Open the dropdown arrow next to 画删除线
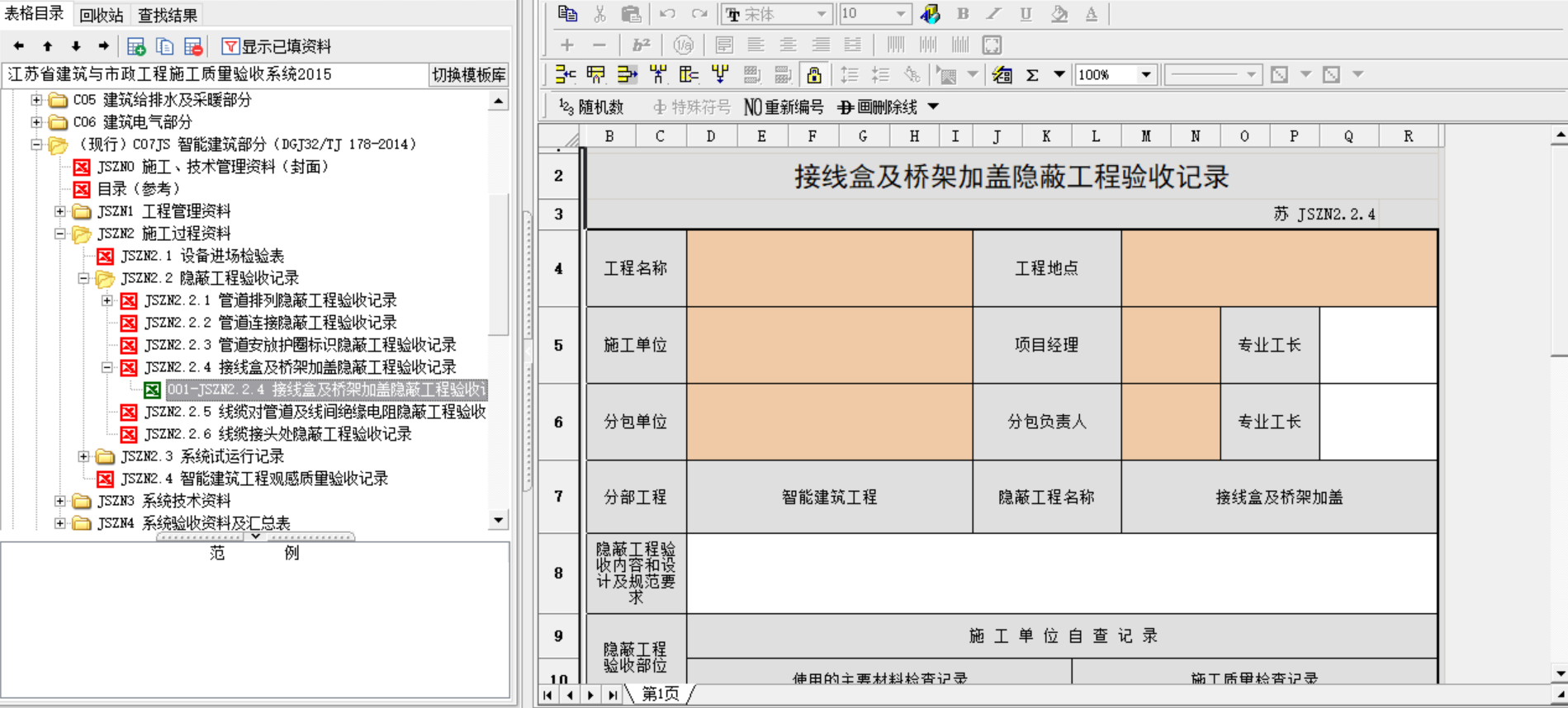Screen dimensions: 1568x708 (x=933, y=107)
